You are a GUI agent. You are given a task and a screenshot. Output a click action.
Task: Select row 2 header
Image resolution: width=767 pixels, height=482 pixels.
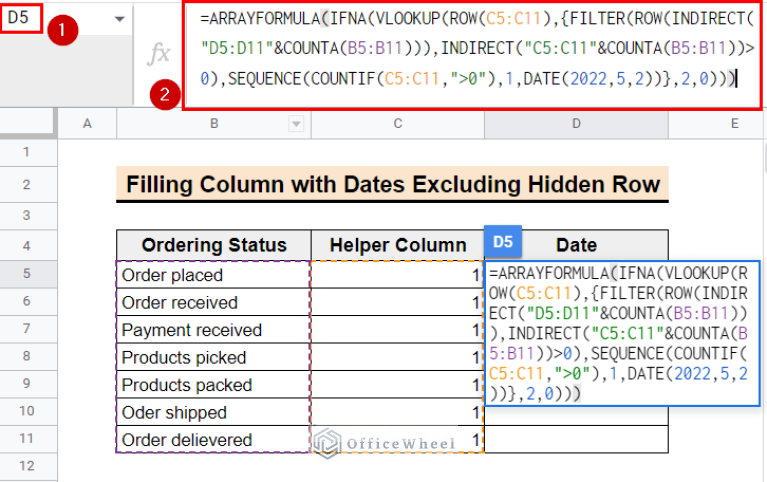click(27, 185)
